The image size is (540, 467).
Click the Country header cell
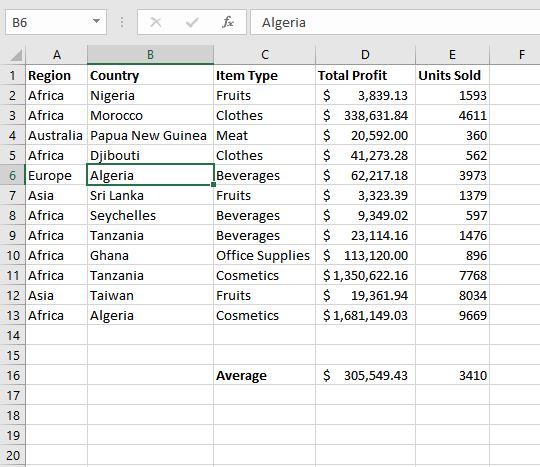point(150,75)
